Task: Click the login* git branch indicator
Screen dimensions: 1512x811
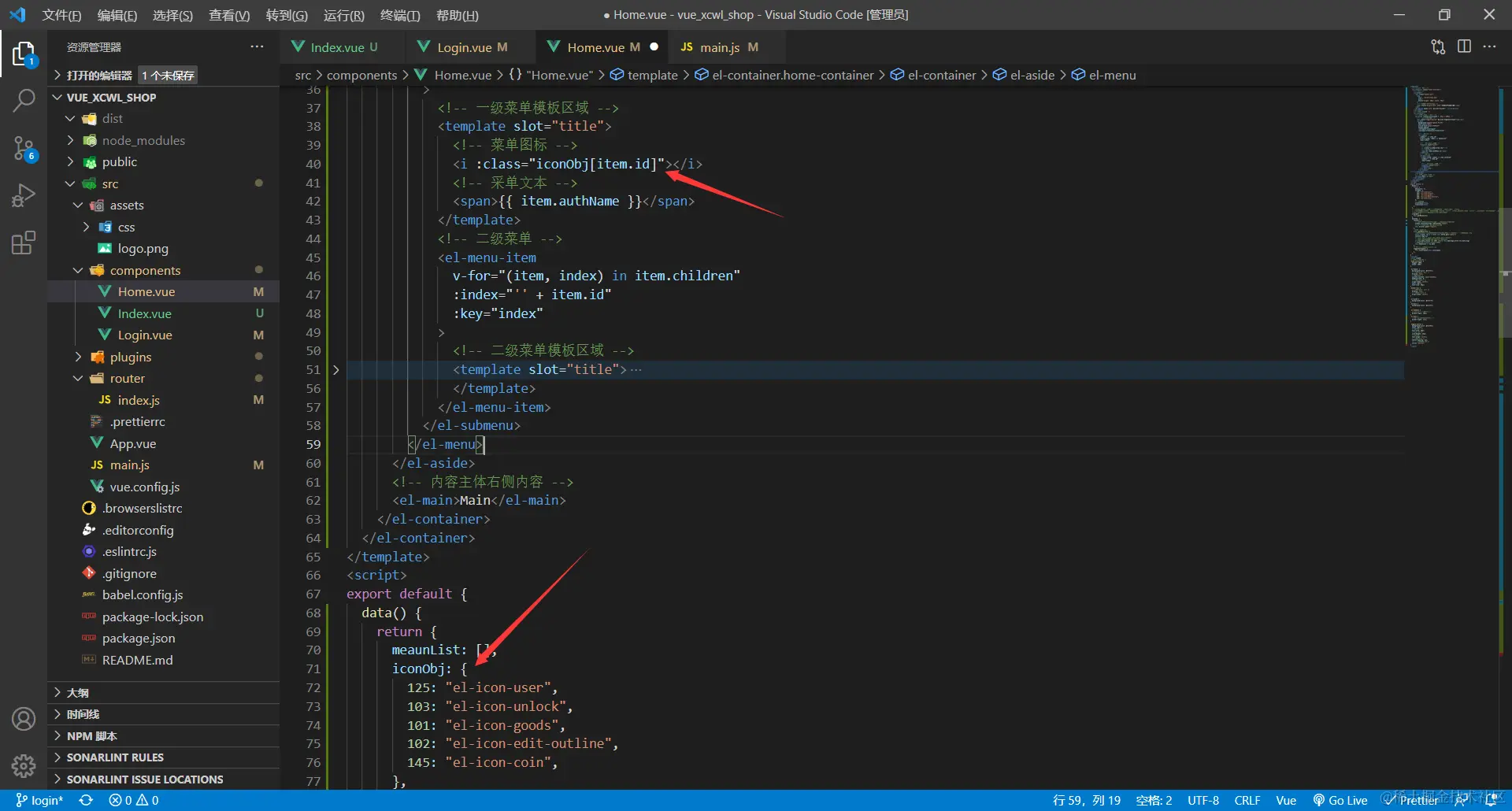Action: pos(39,800)
